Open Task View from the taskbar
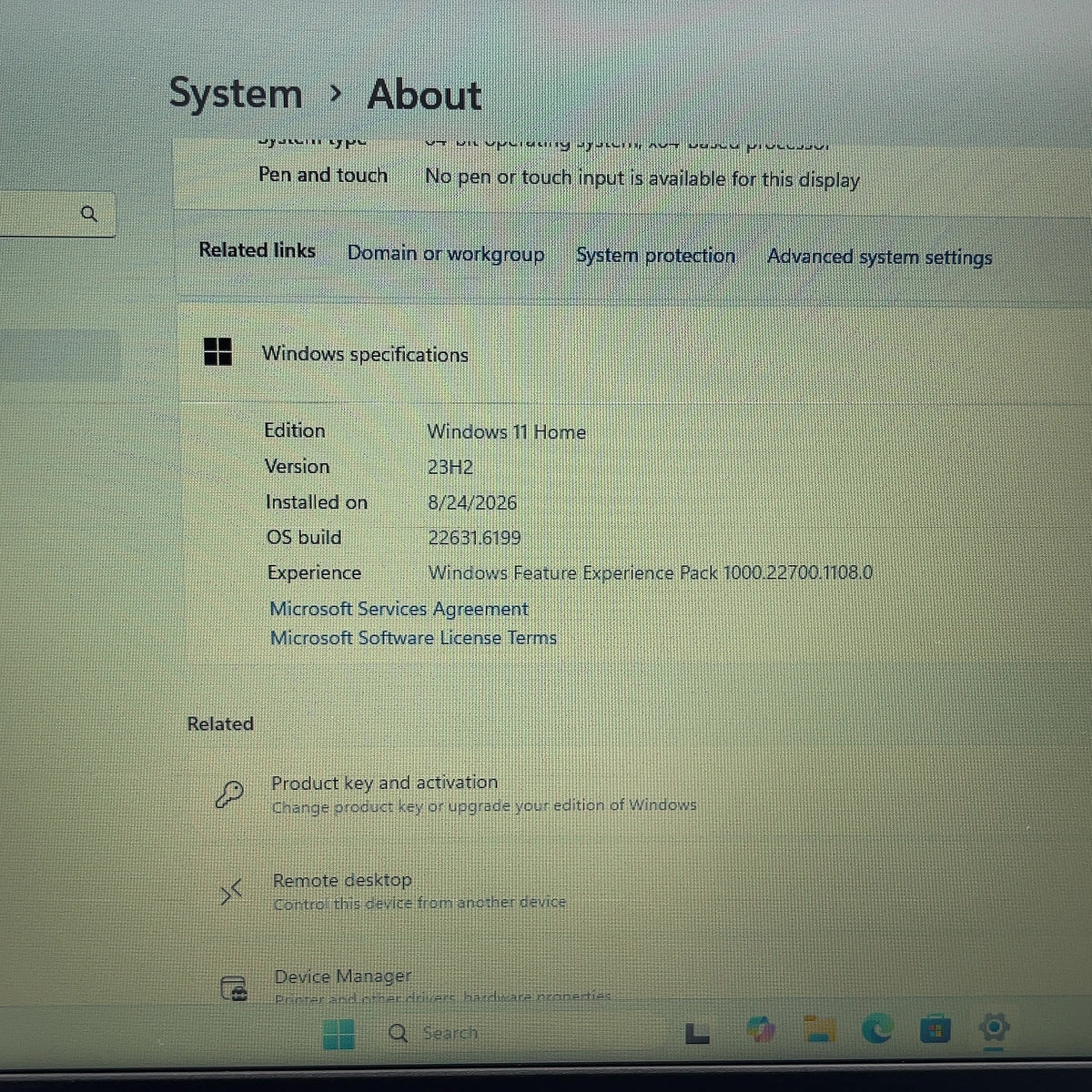The width and height of the screenshot is (1092, 1092). click(x=696, y=1033)
